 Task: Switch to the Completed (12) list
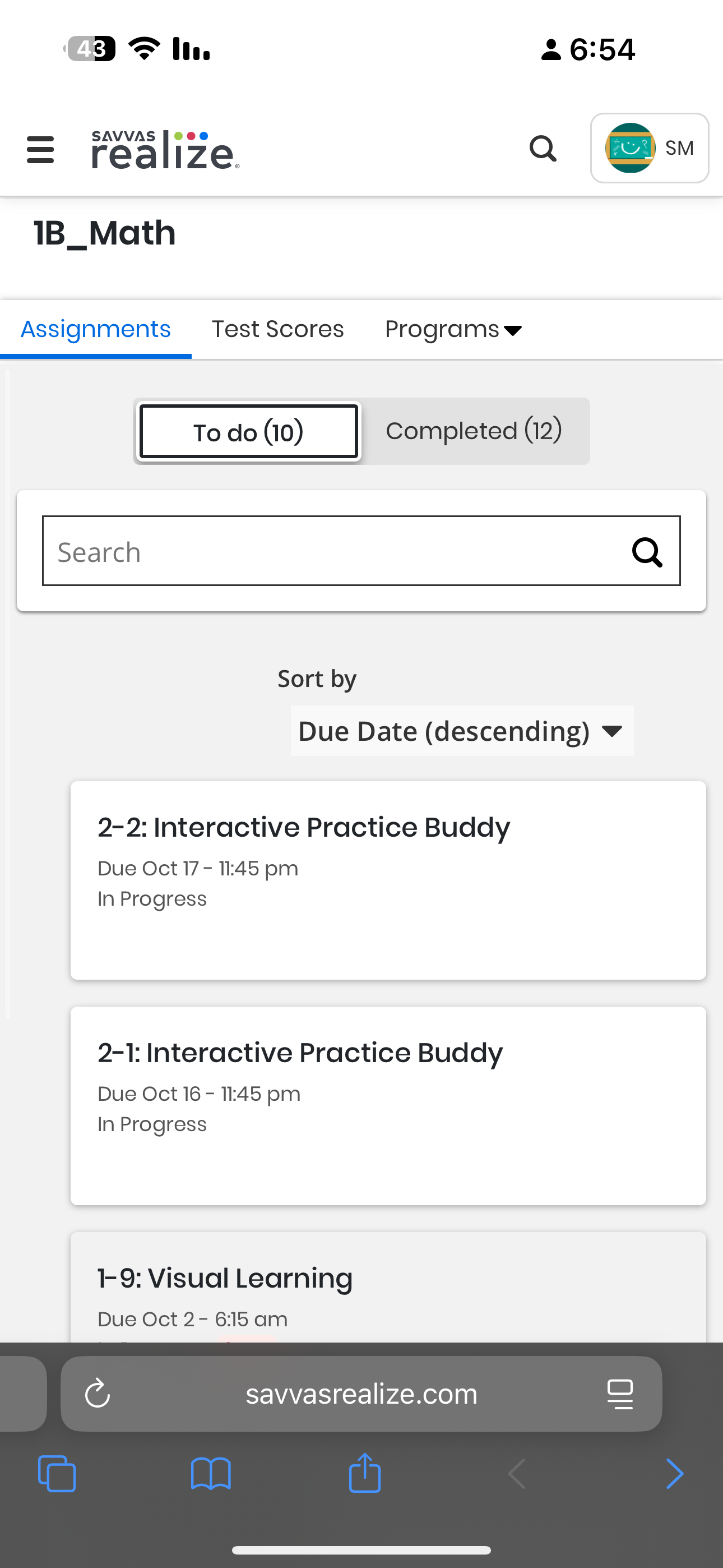474,431
